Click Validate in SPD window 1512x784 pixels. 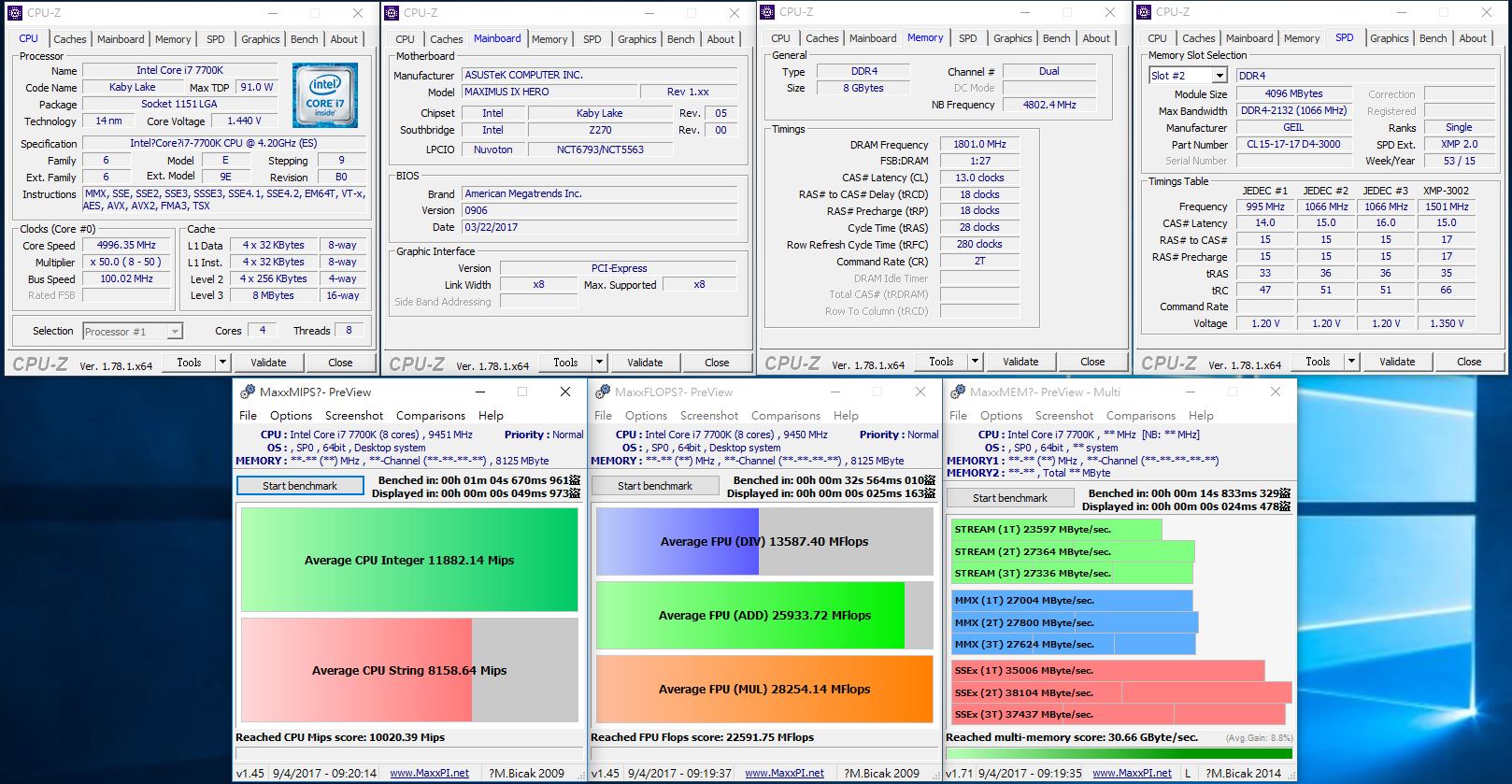click(x=1397, y=362)
